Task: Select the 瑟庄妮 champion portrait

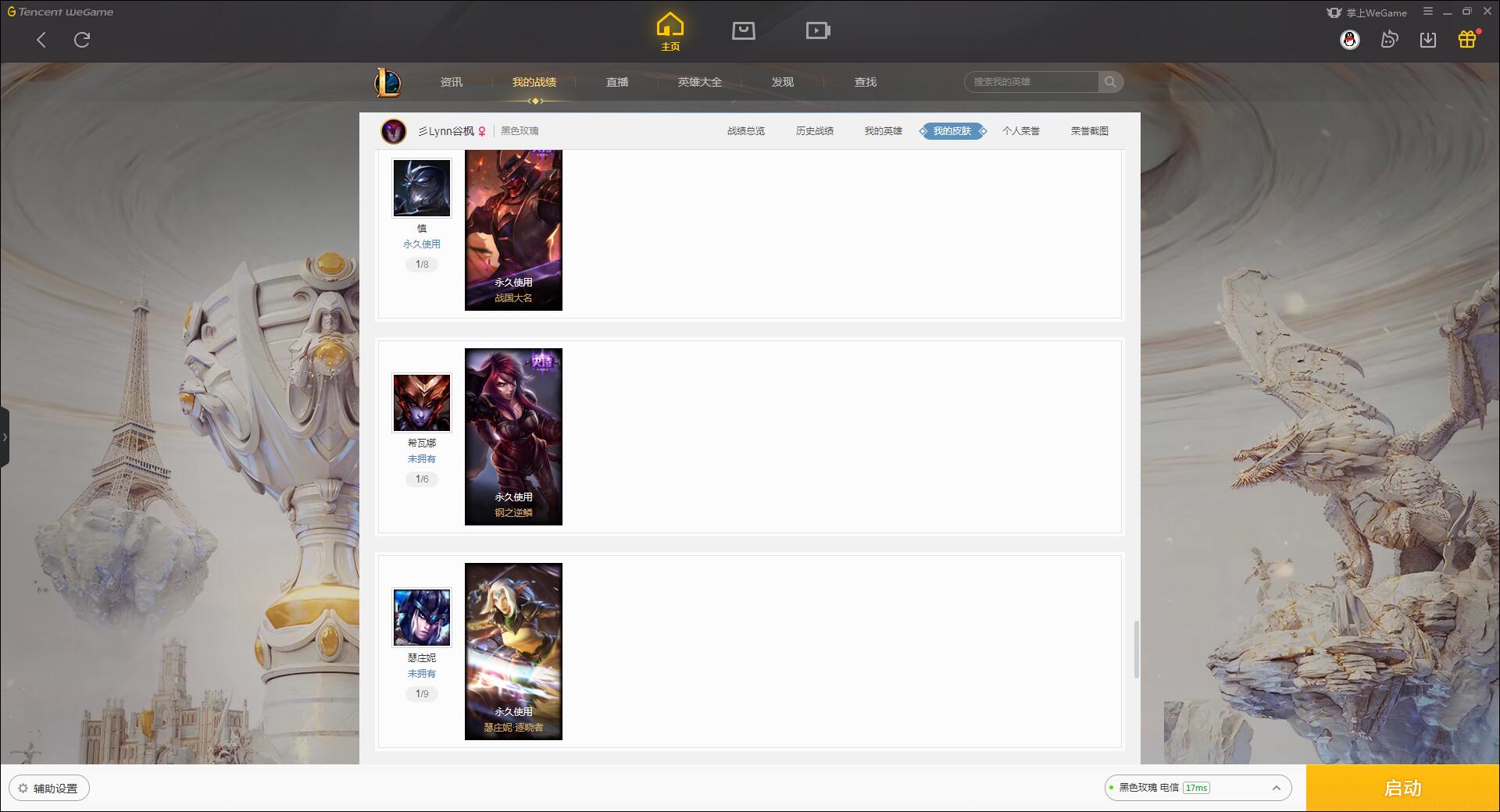Action: point(422,618)
